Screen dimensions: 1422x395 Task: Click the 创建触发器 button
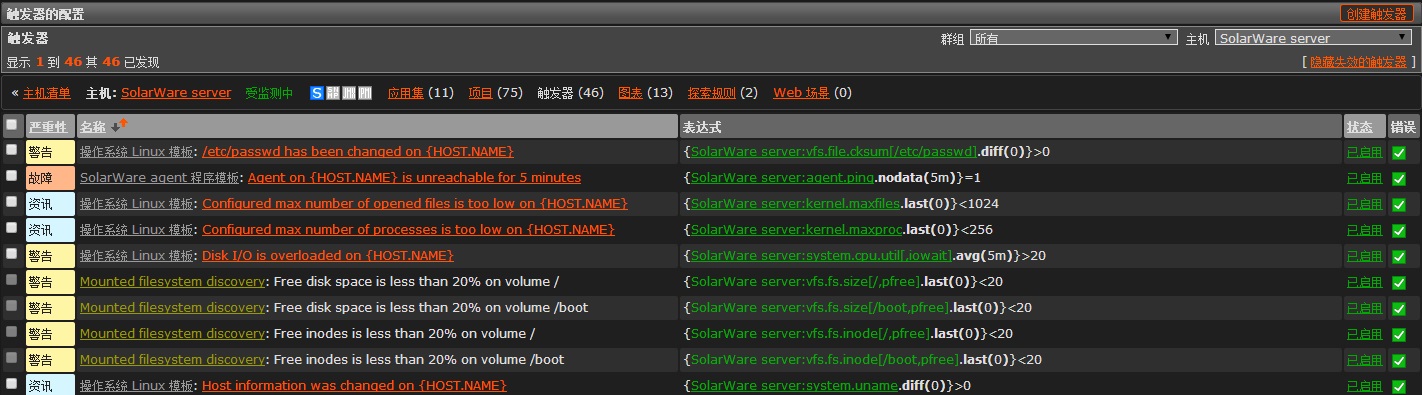click(1377, 14)
